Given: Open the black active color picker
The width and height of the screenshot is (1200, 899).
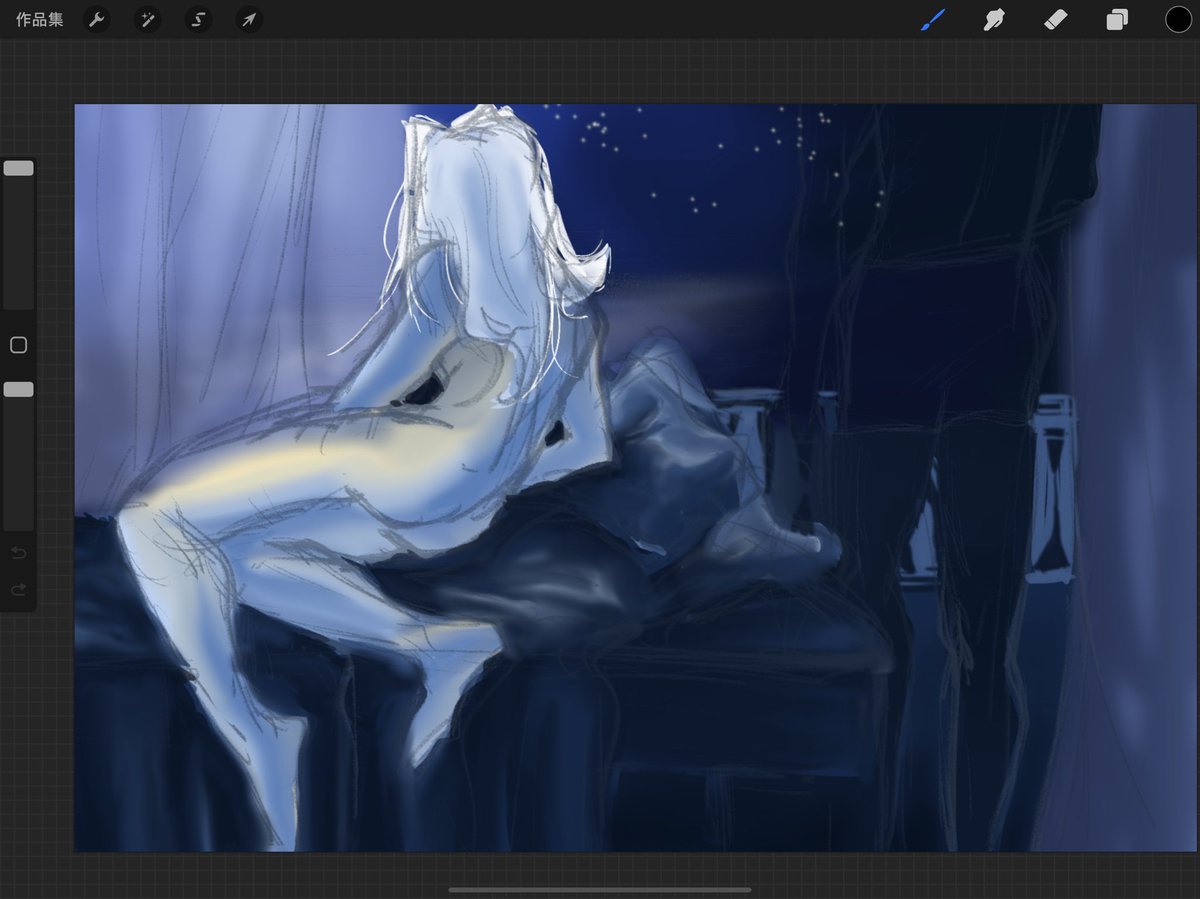Looking at the screenshot, I should (x=1178, y=19).
